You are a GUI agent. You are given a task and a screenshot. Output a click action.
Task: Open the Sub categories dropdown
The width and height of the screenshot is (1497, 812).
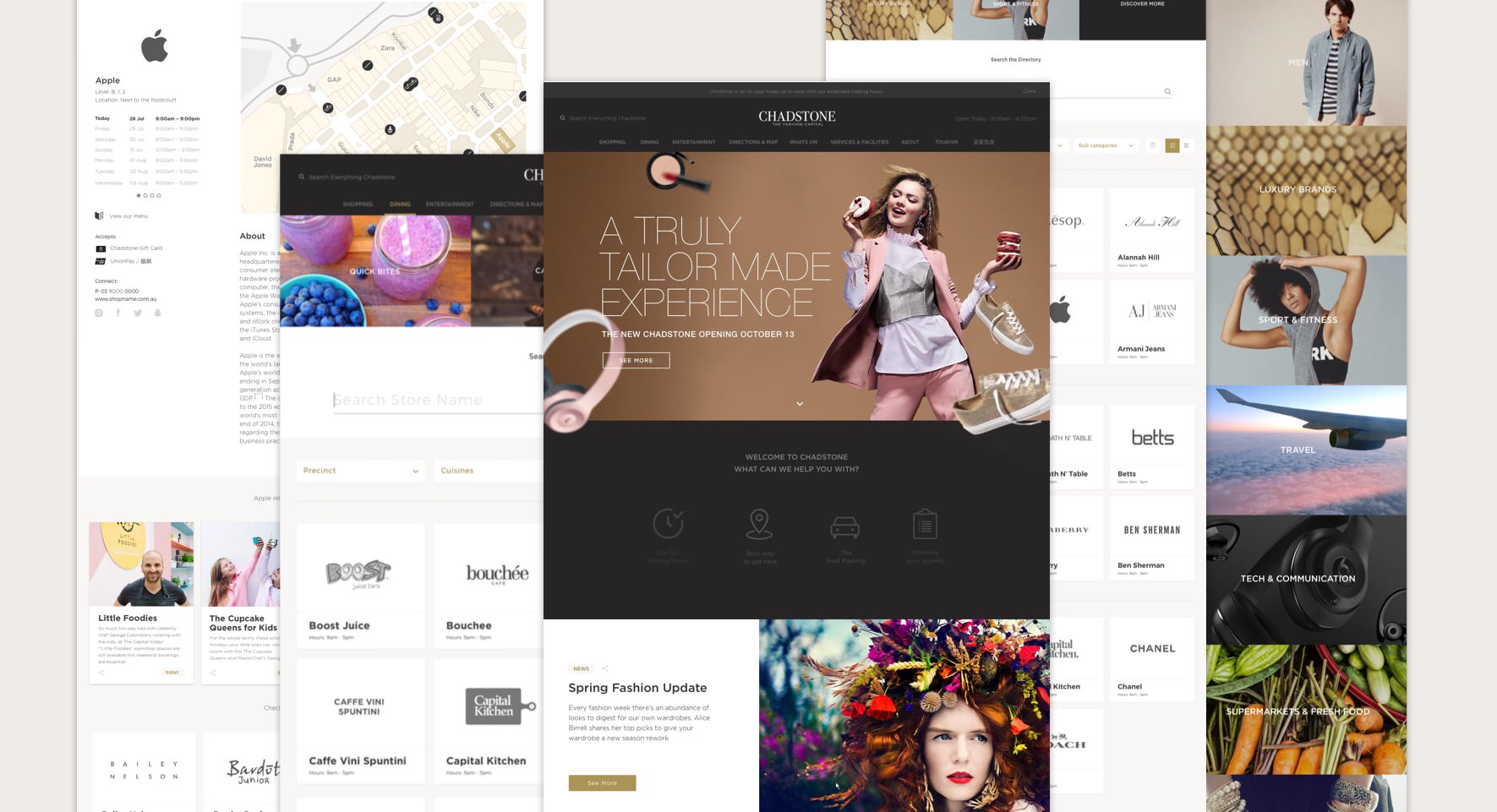(x=1106, y=145)
